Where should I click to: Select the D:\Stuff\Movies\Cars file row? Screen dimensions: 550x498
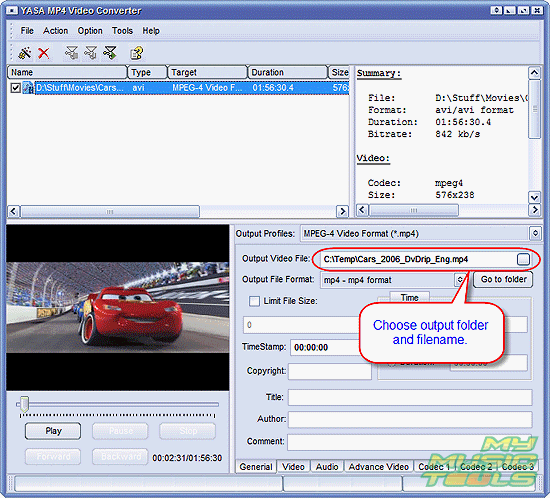click(179, 88)
